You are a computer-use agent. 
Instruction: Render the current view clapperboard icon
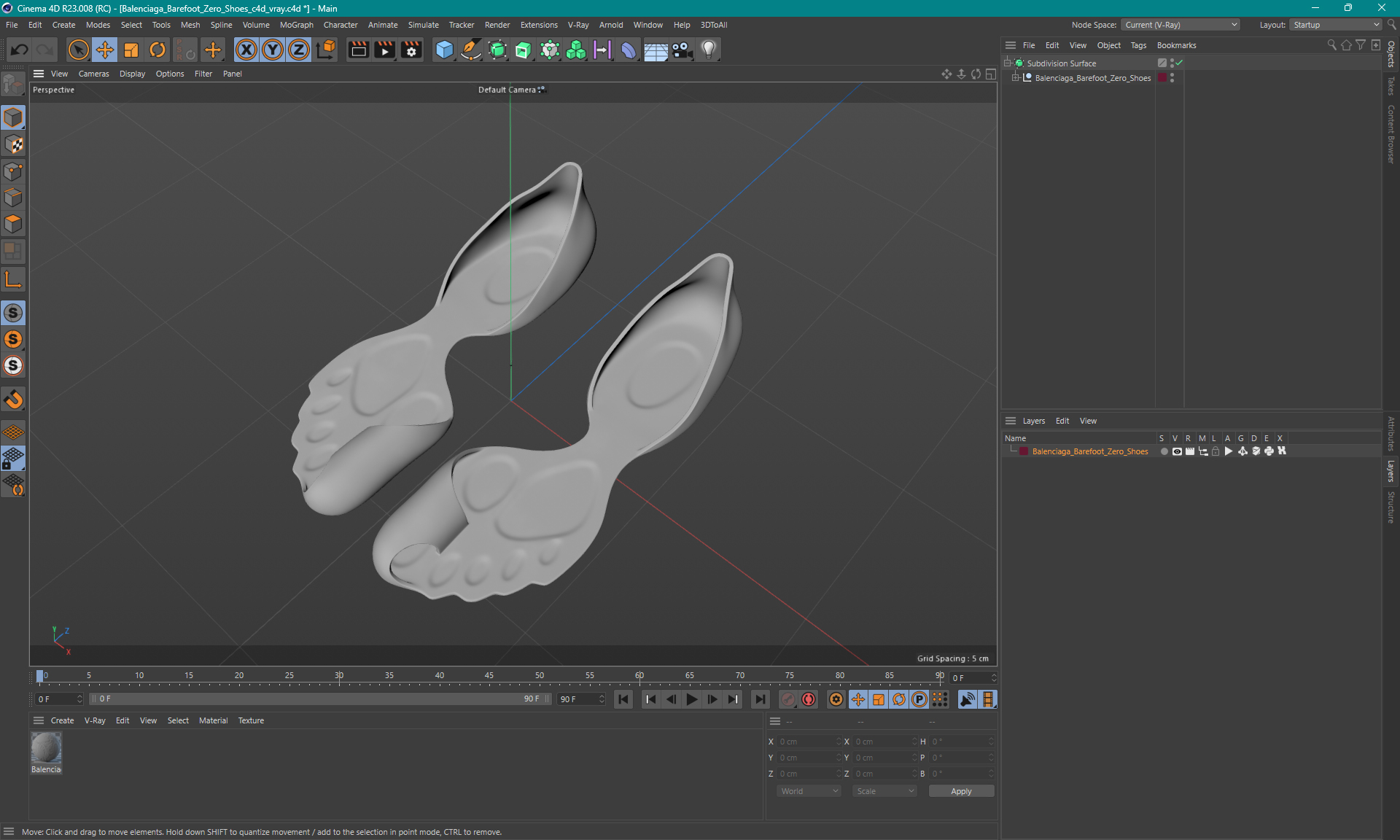pyautogui.click(x=358, y=50)
